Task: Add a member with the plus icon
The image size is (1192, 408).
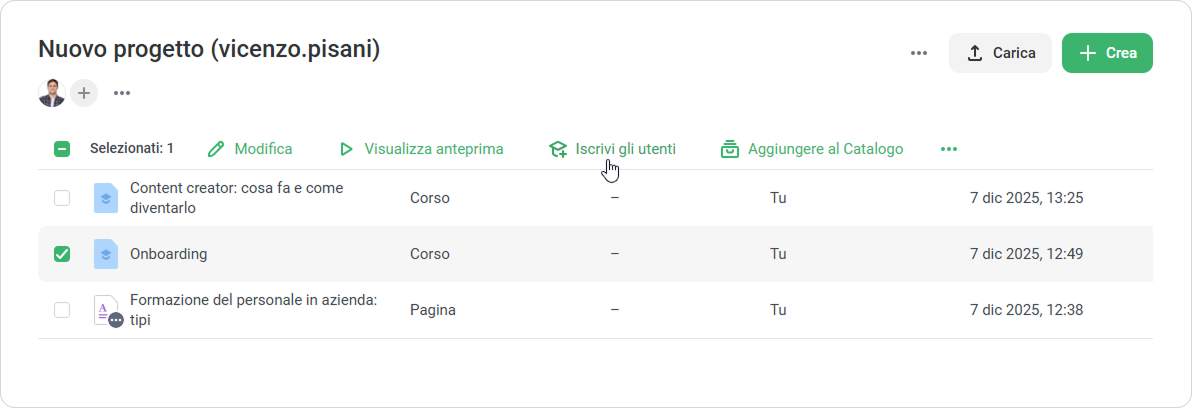Action: pyautogui.click(x=84, y=93)
